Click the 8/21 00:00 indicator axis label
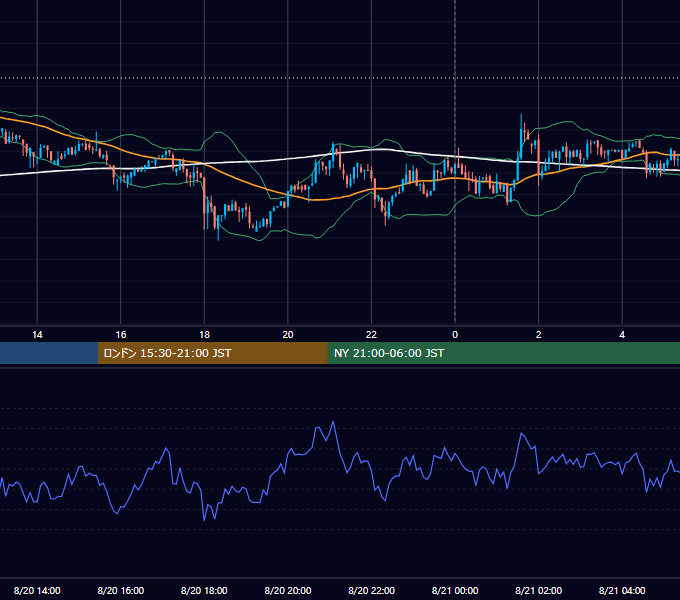 [455, 590]
